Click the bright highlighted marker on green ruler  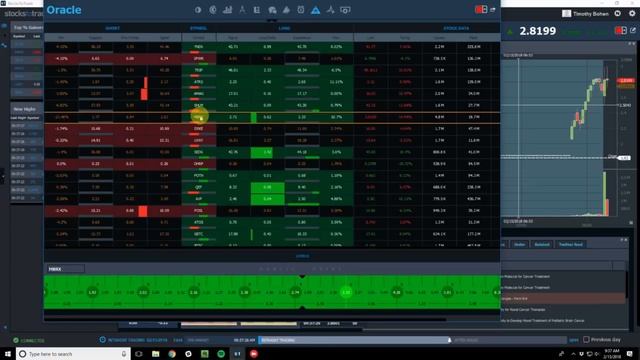[x=346, y=292]
